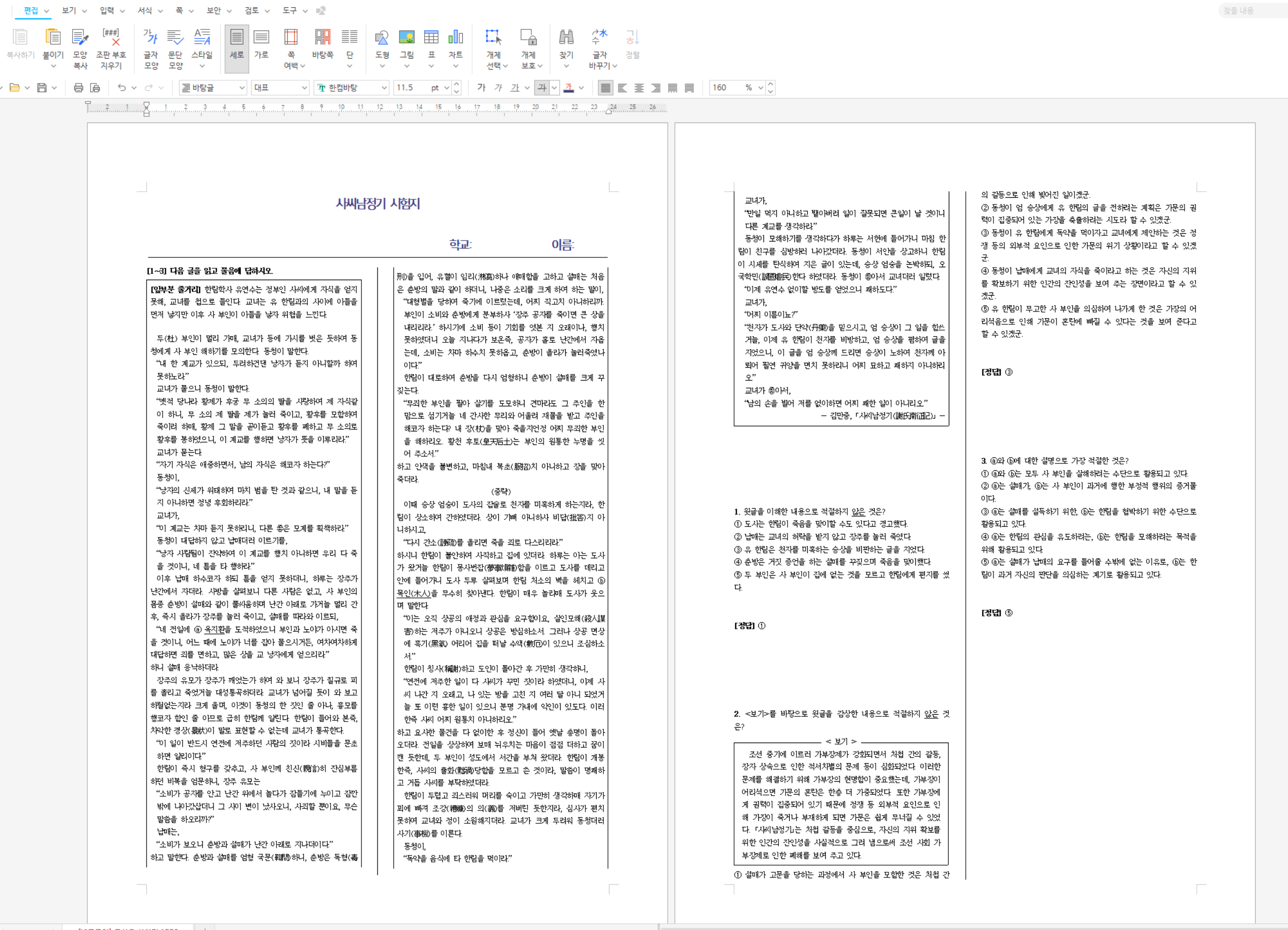Image resolution: width=1288 pixels, height=930 pixels.
Task: Click the red font color swatch
Action: [x=568, y=88]
